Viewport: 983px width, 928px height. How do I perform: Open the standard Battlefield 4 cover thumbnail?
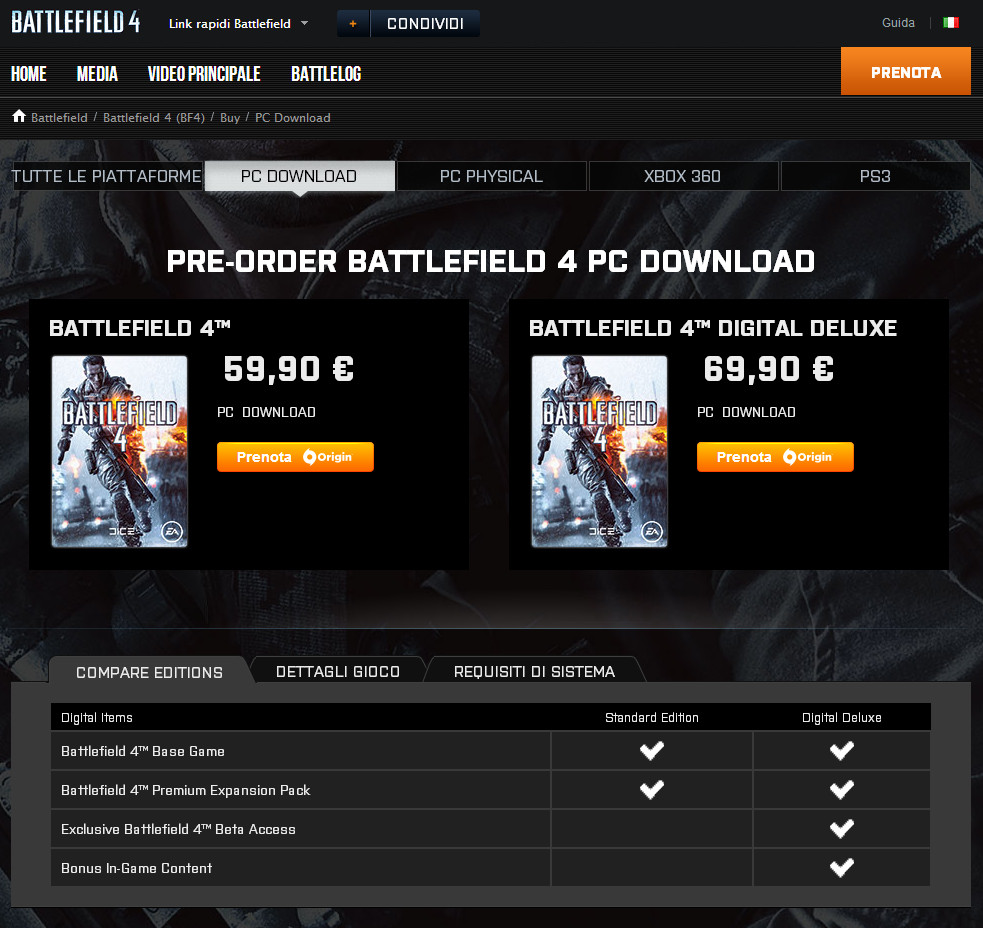(x=119, y=451)
